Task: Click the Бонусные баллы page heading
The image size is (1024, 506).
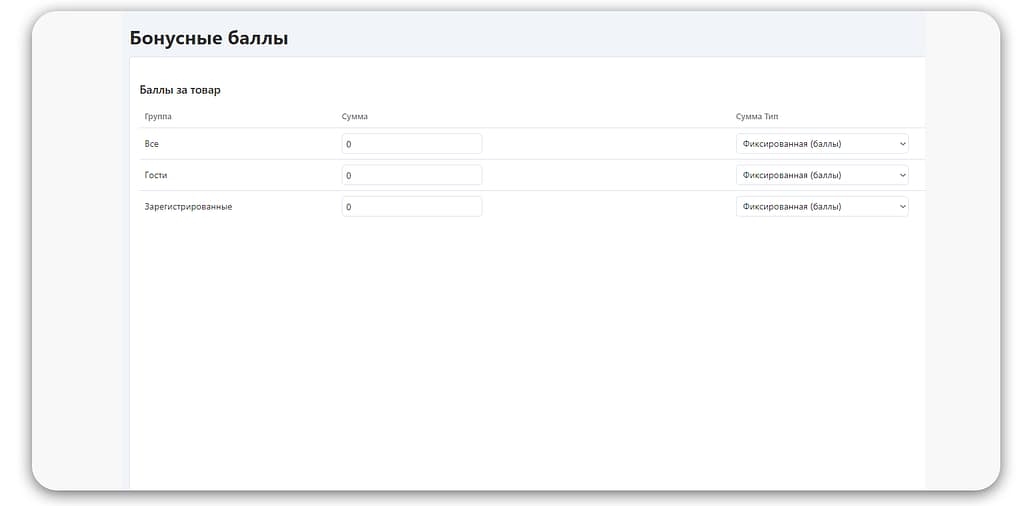Action: pyautogui.click(x=209, y=39)
